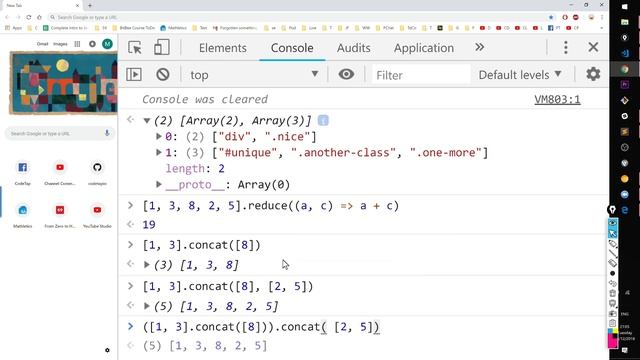640x360 pixels.
Task: Bookmark this page with the star
Action: point(551,17)
